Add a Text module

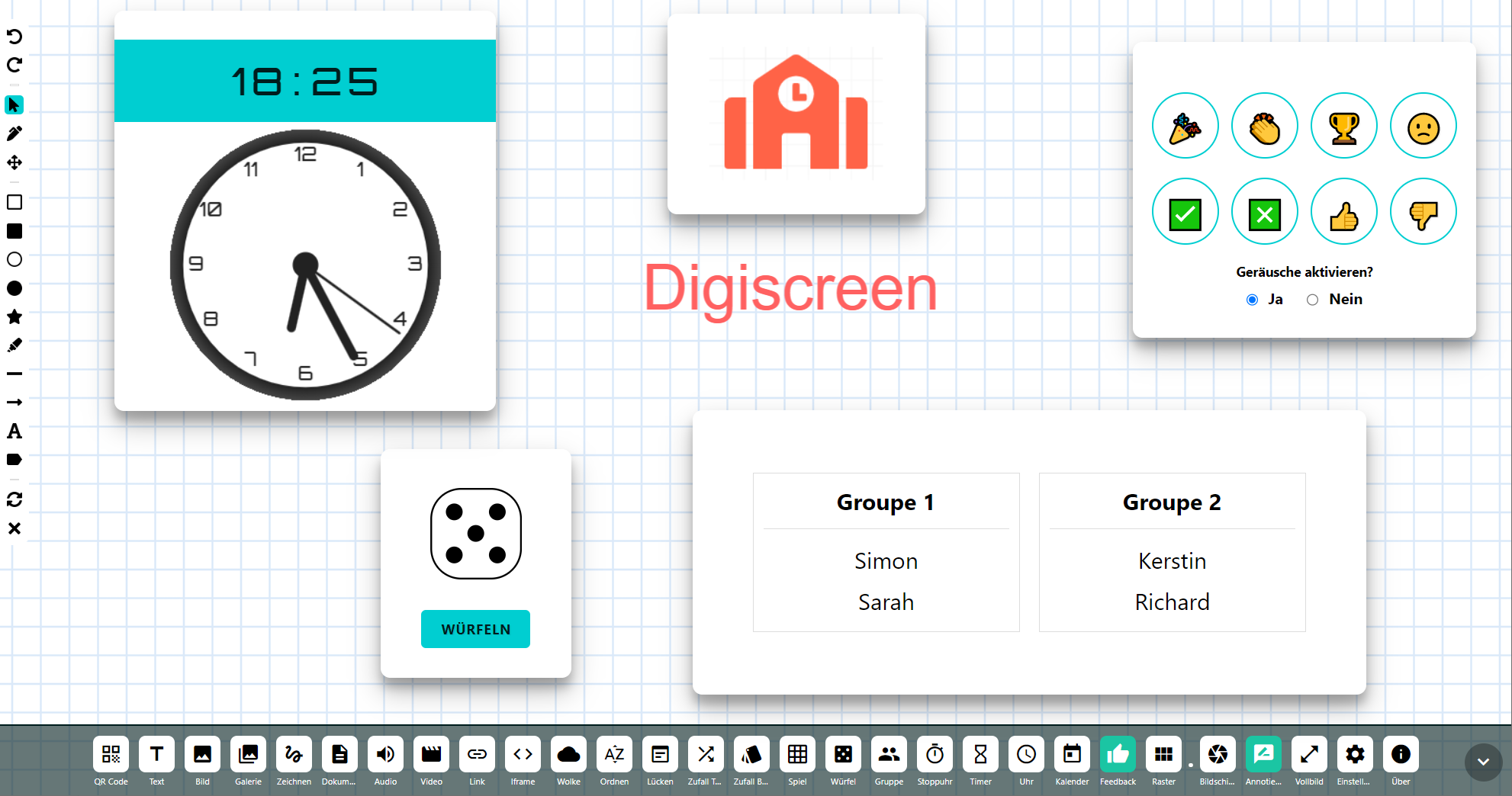tap(156, 754)
